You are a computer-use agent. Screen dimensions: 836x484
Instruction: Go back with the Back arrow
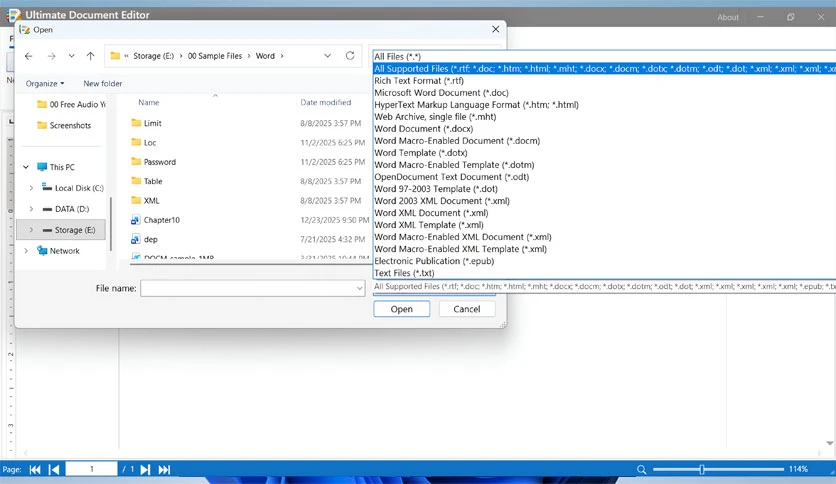click(x=29, y=56)
